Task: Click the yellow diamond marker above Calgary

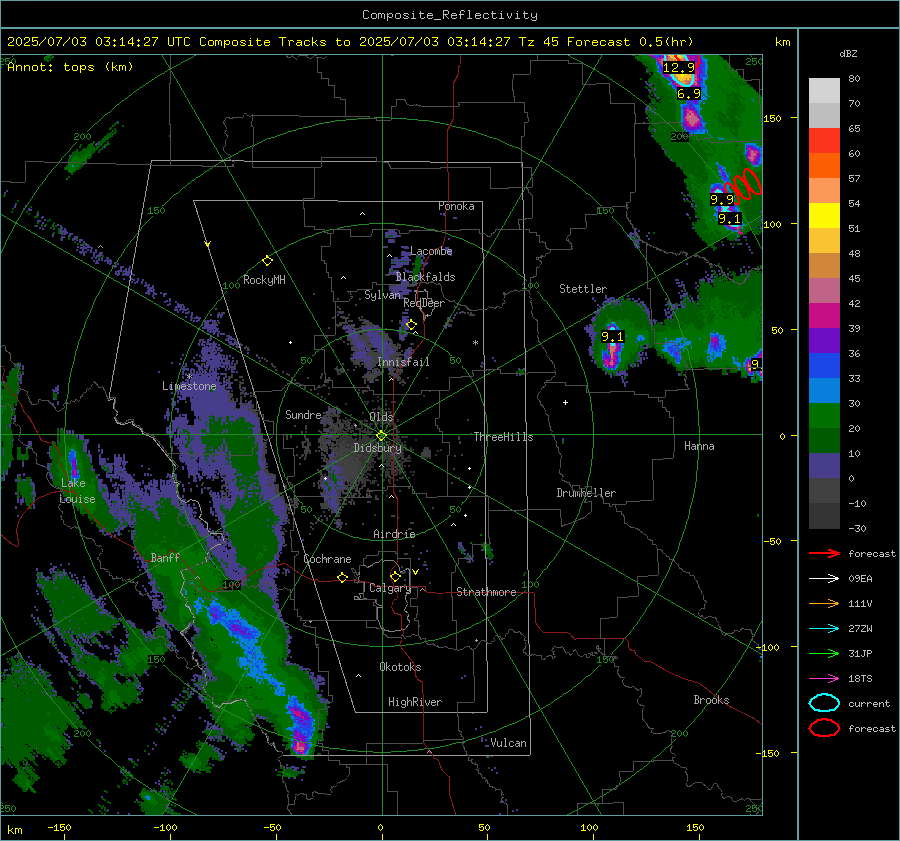Action: pos(395,576)
